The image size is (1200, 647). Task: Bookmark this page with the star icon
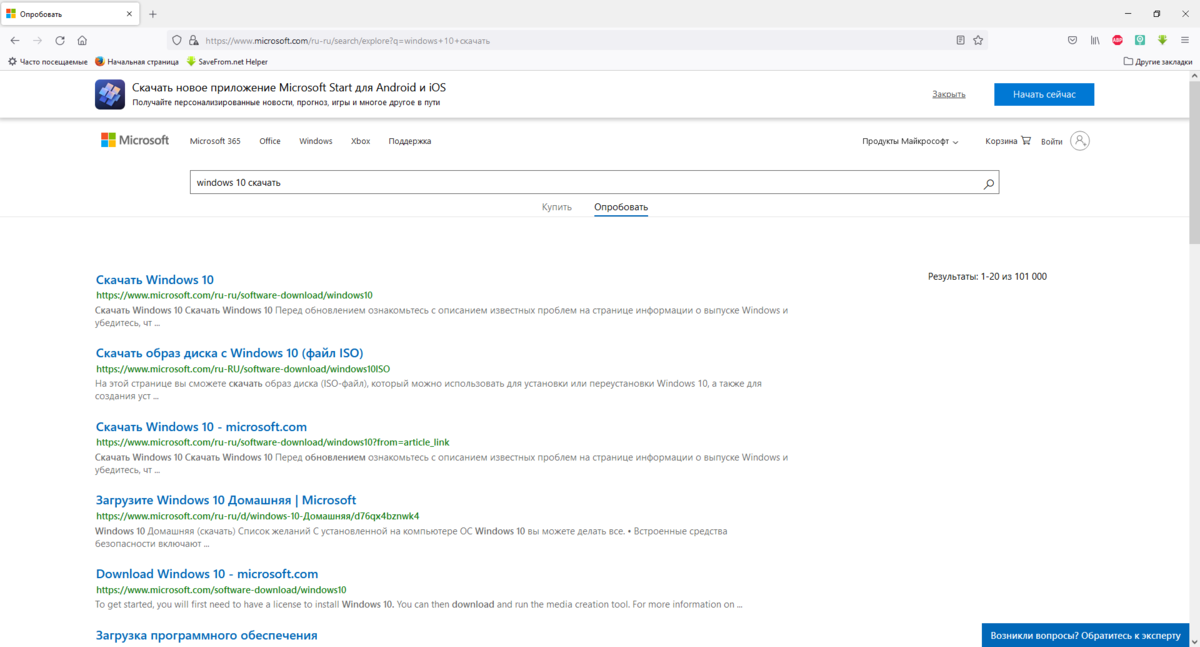978,41
